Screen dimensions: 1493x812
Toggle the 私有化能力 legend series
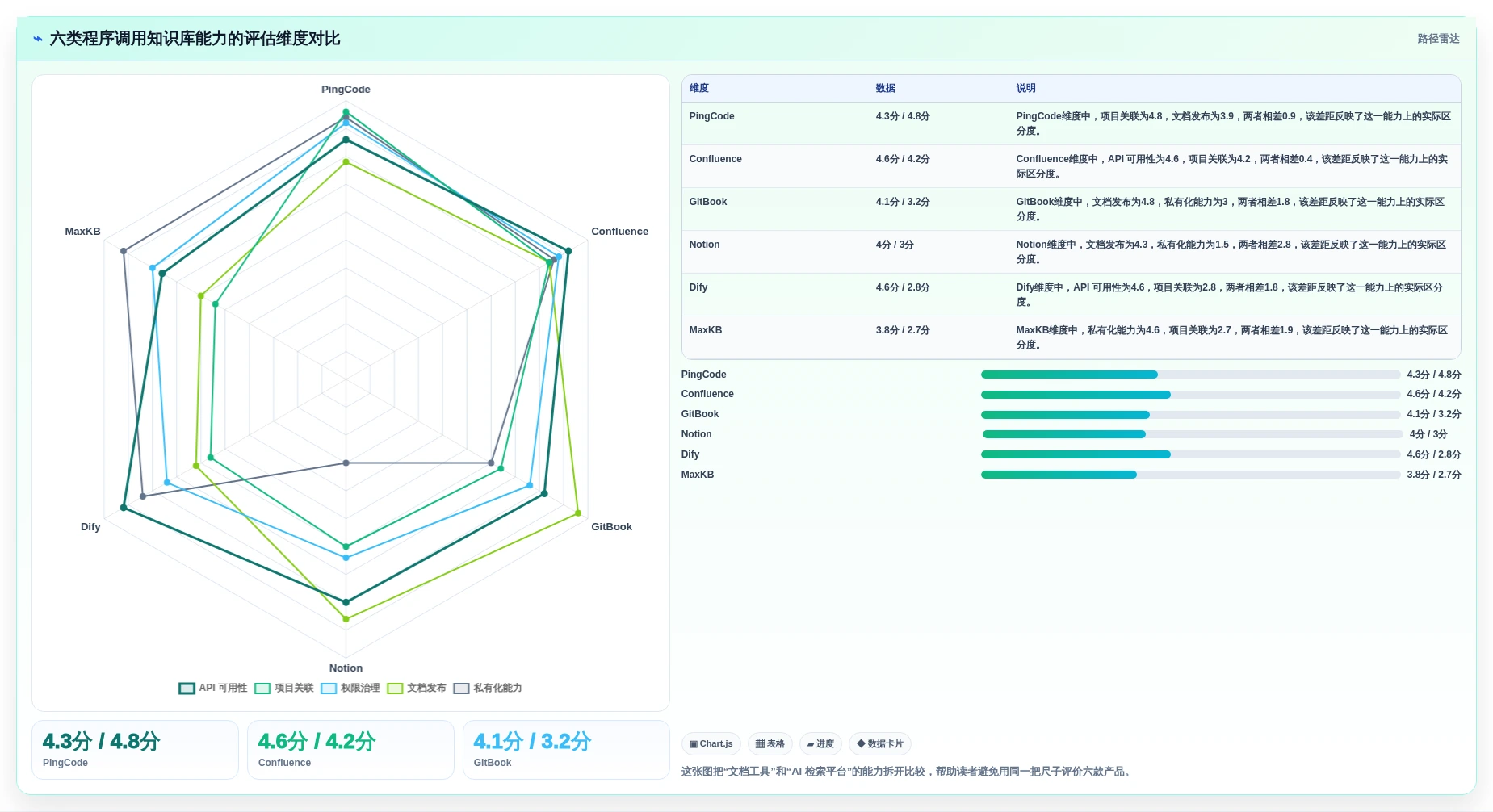tap(488, 689)
